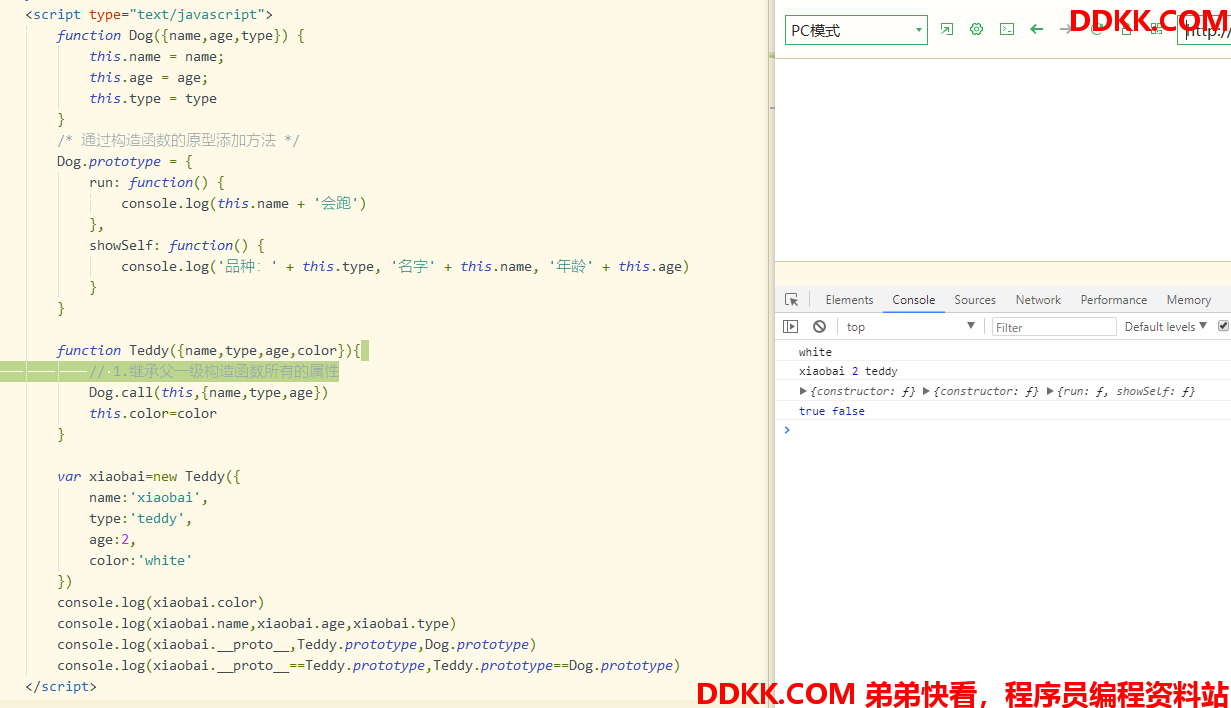Focus the console Filter input field
The height and width of the screenshot is (708, 1231).
tap(1054, 327)
